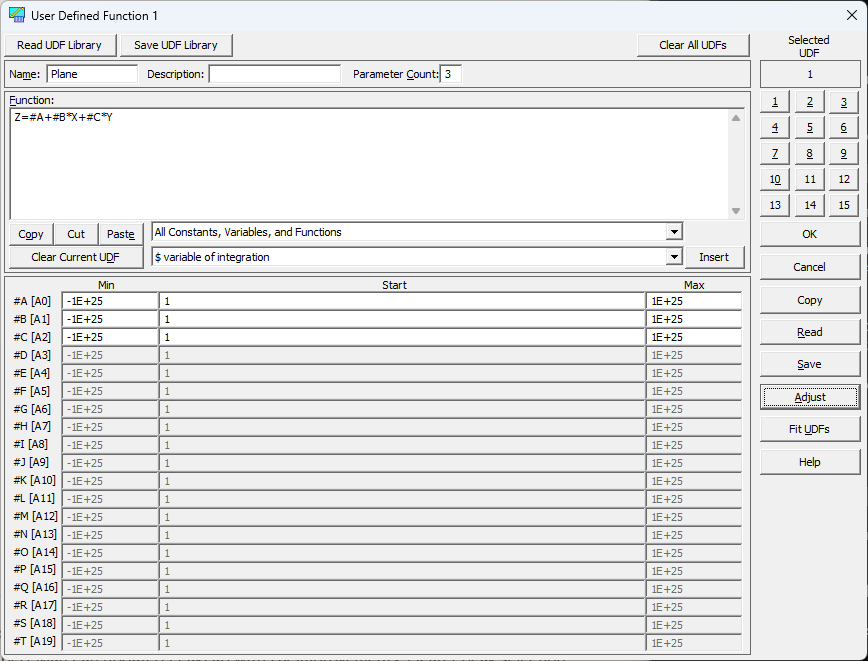The height and width of the screenshot is (661, 868).
Task: Select UDF number 12
Action: click(x=844, y=179)
